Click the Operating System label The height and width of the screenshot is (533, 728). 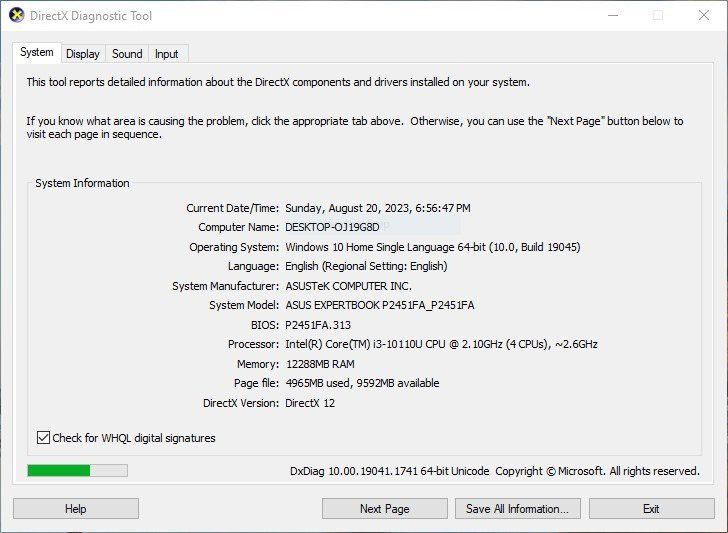[x=234, y=247]
